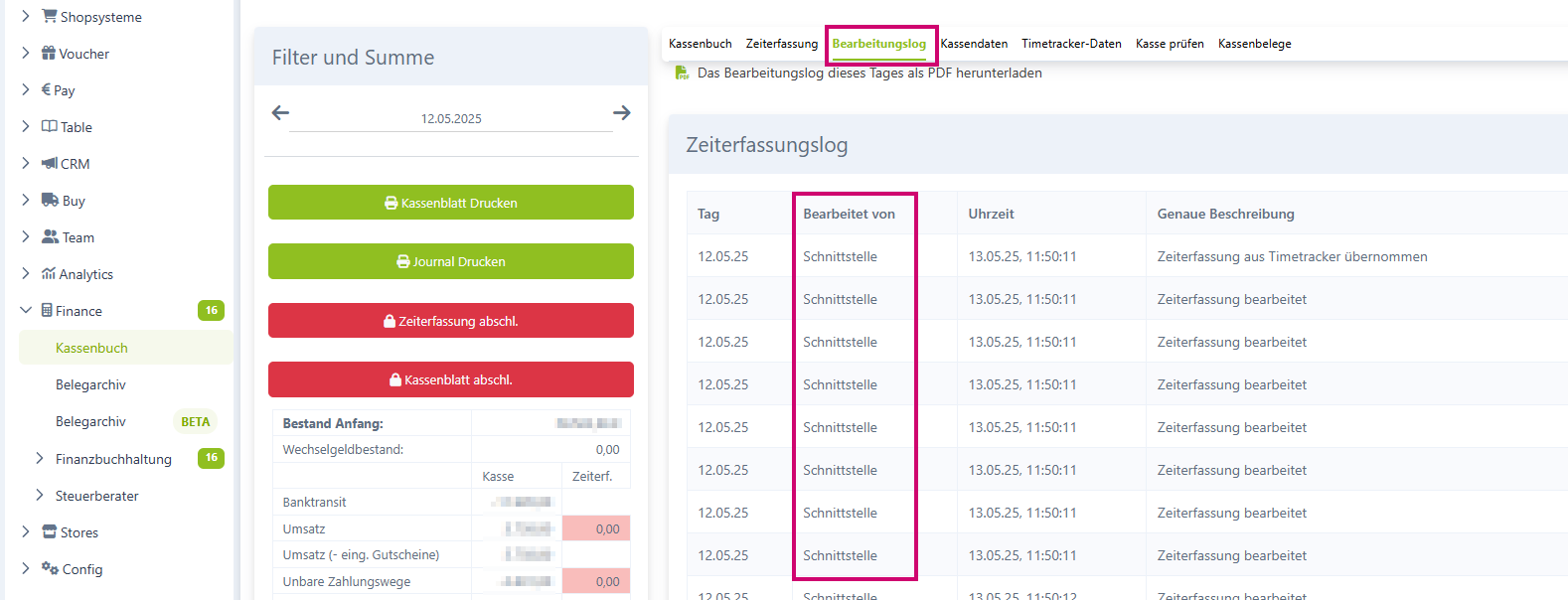Expand the Steuerberater submenu chevron
1568x600 pixels.
click(x=39, y=495)
